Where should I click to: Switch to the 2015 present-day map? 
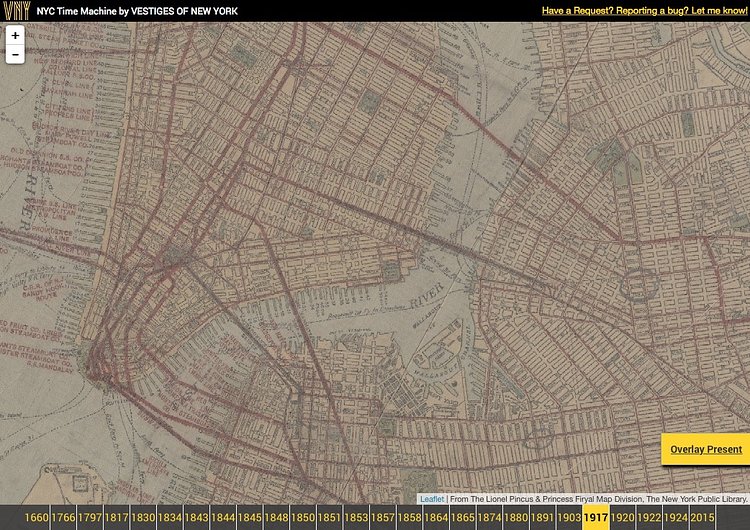click(x=703, y=517)
